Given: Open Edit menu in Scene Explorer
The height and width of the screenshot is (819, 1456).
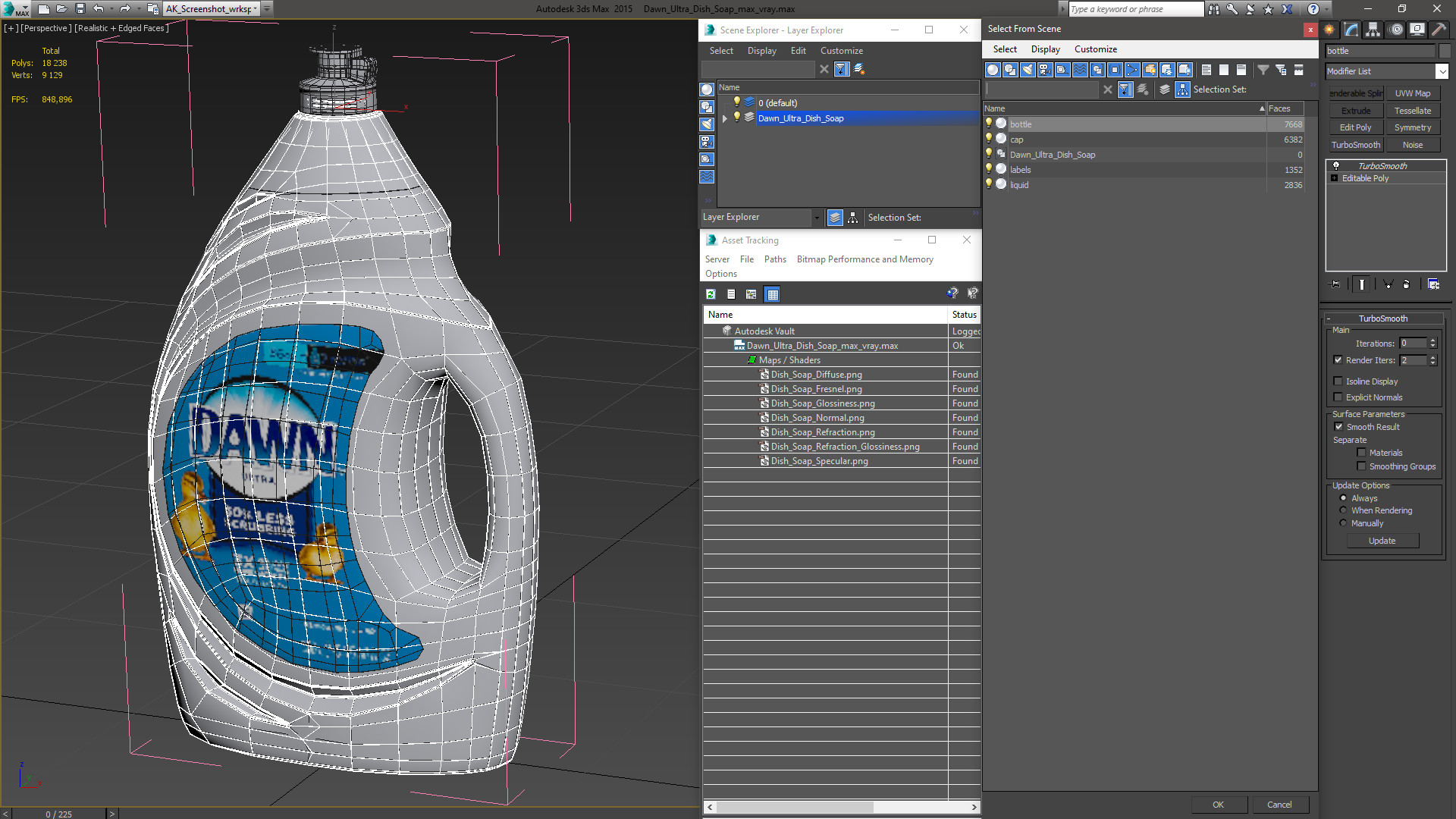Looking at the screenshot, I should (x=798, y=51).
